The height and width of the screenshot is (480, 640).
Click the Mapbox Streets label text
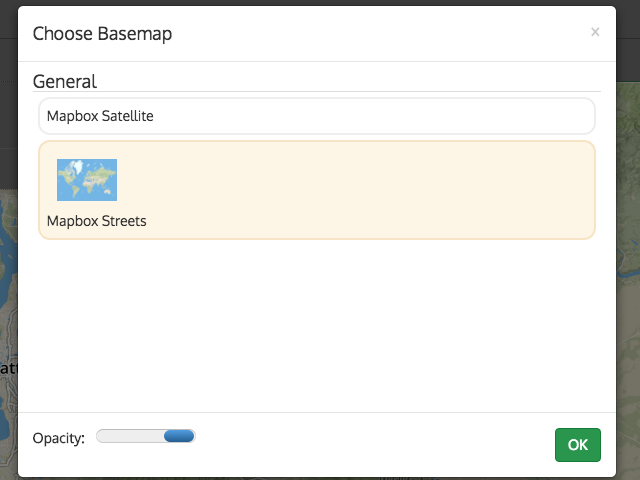(x=97, y=221)
